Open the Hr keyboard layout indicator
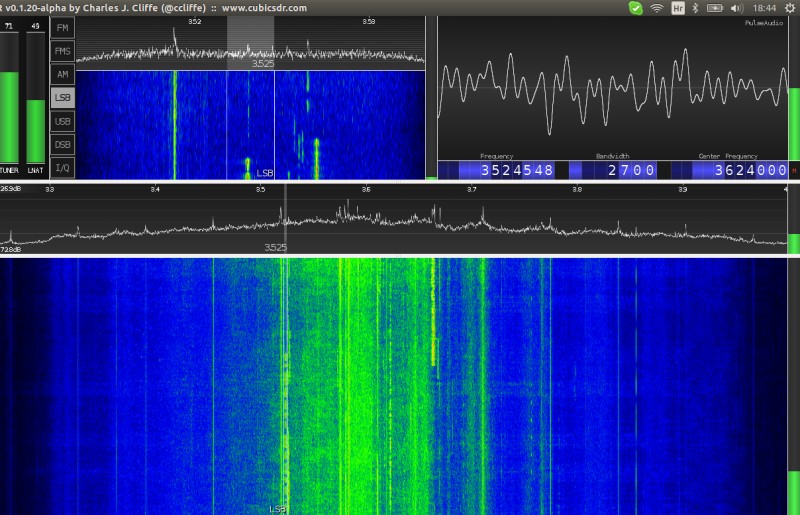800x515 pixels. pos(678,8)
